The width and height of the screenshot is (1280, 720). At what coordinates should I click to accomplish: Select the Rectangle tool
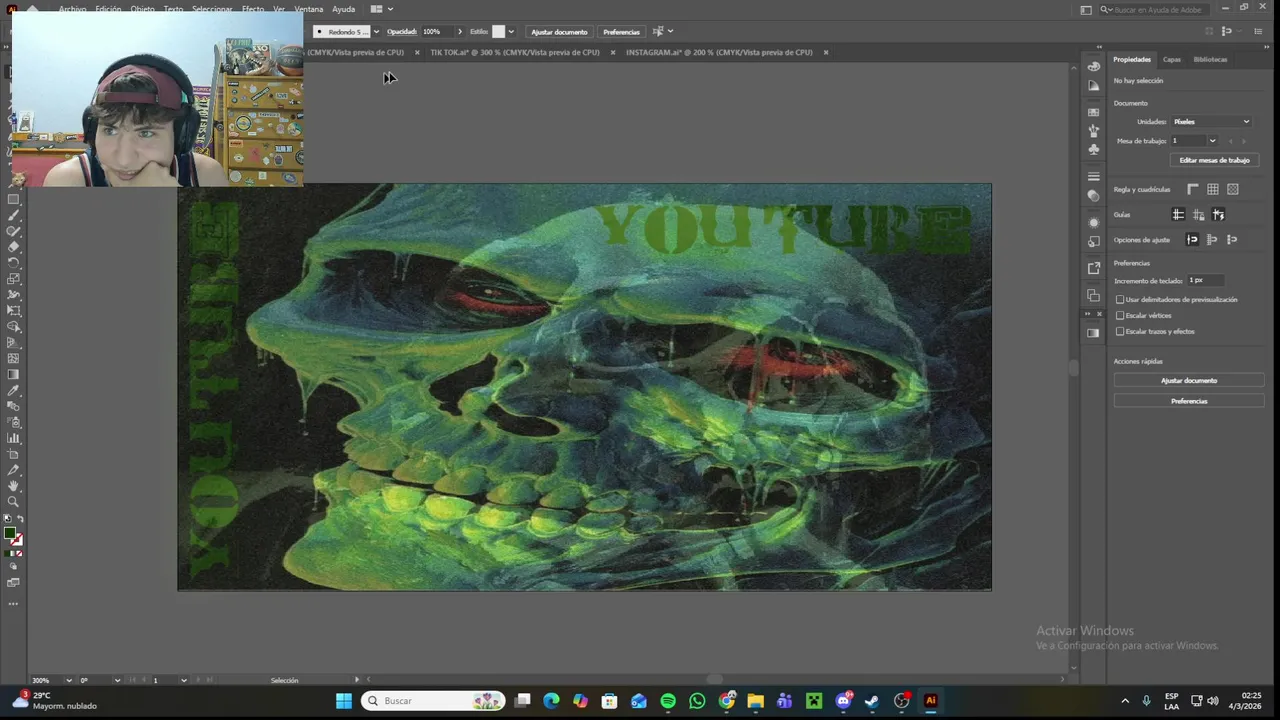click(x=13, y=199)
